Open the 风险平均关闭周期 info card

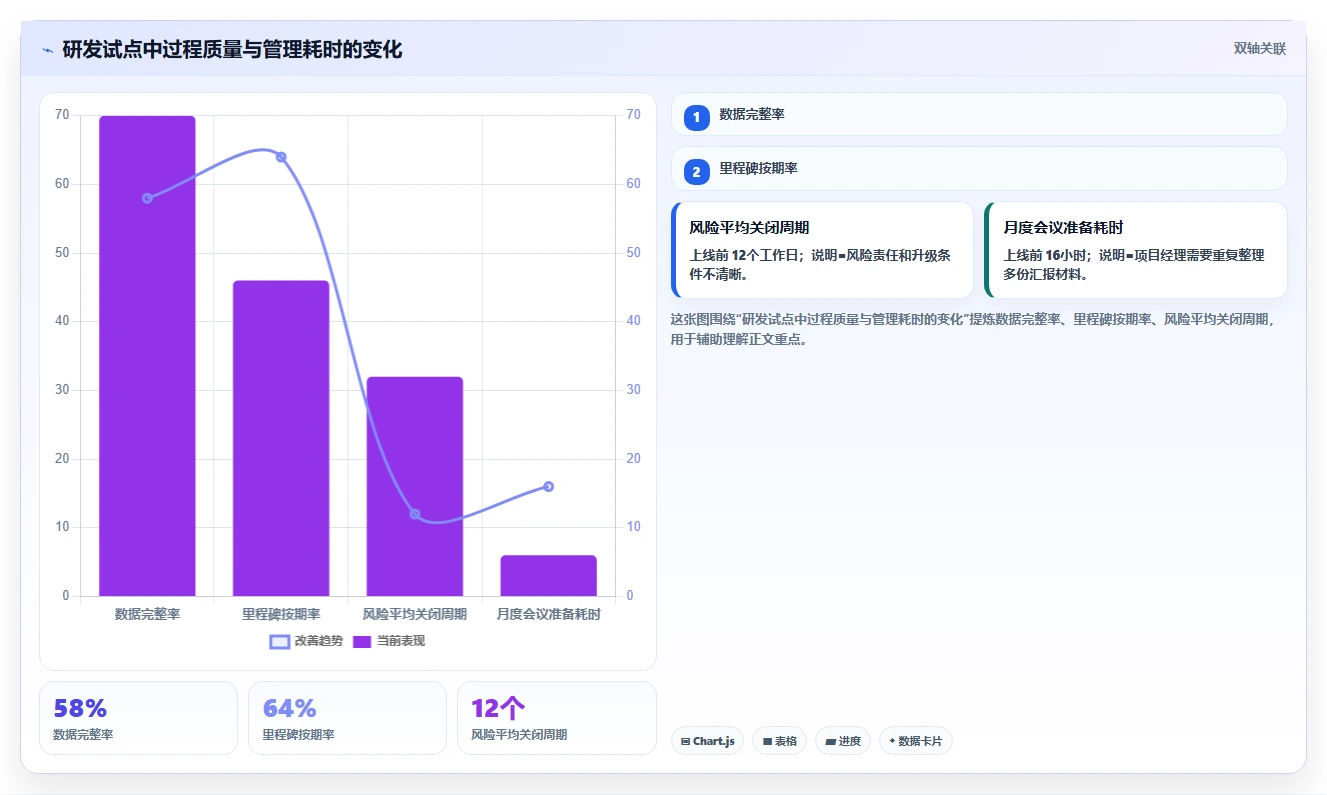pos(822,250)
